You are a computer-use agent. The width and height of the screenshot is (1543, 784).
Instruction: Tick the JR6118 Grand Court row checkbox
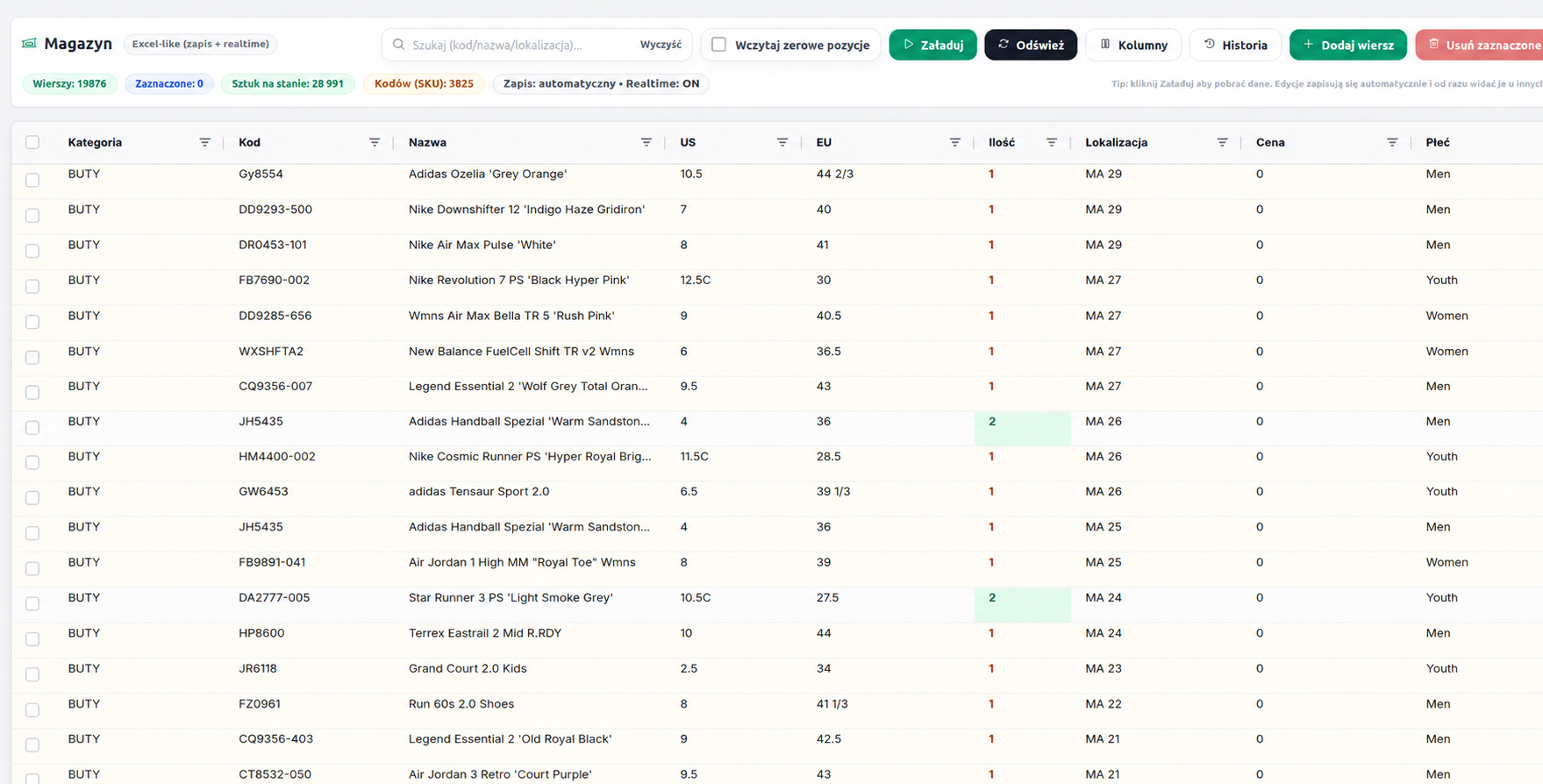(32, 674)
